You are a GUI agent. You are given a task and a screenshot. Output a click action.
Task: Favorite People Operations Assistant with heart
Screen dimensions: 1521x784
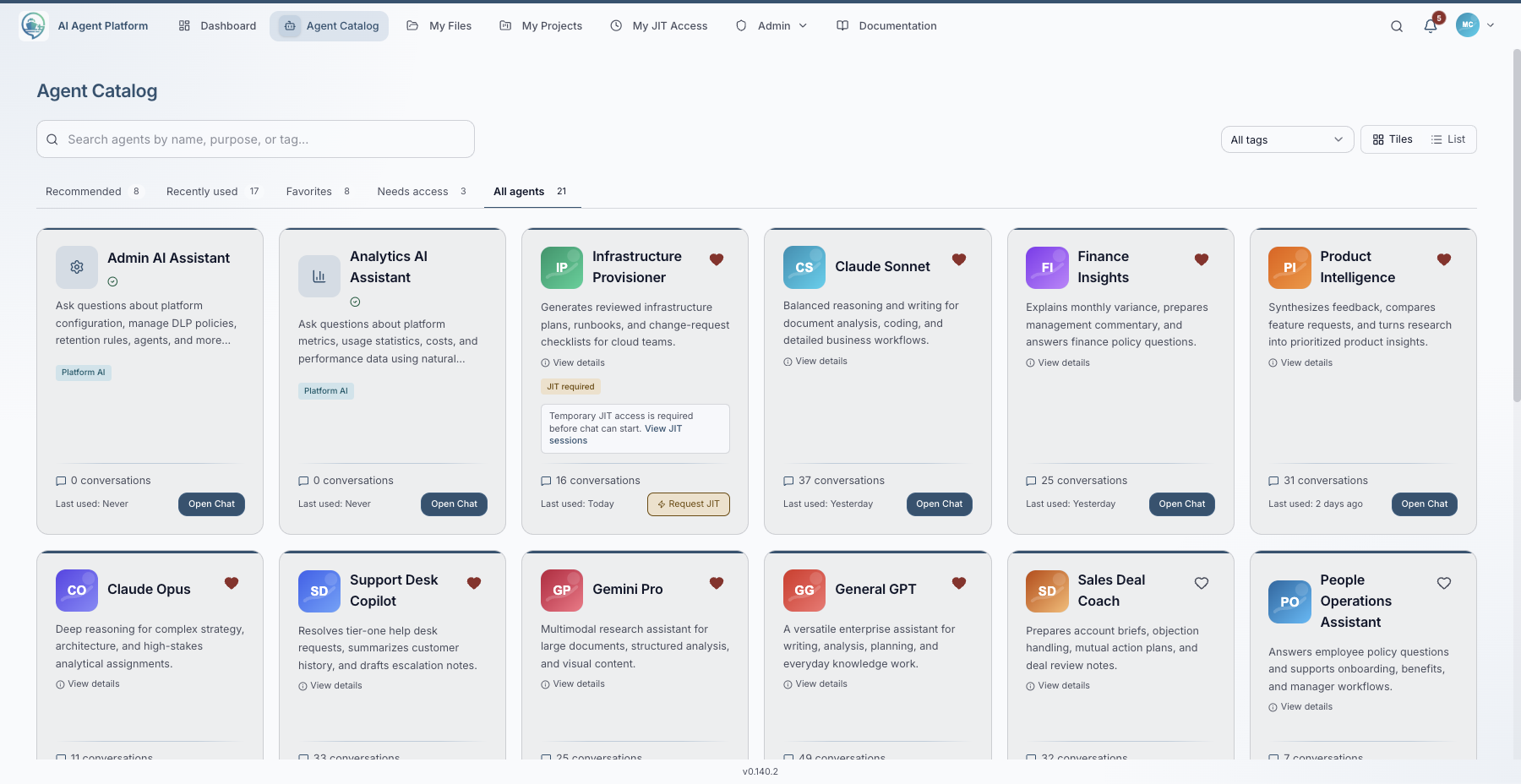click(1444, 583)
